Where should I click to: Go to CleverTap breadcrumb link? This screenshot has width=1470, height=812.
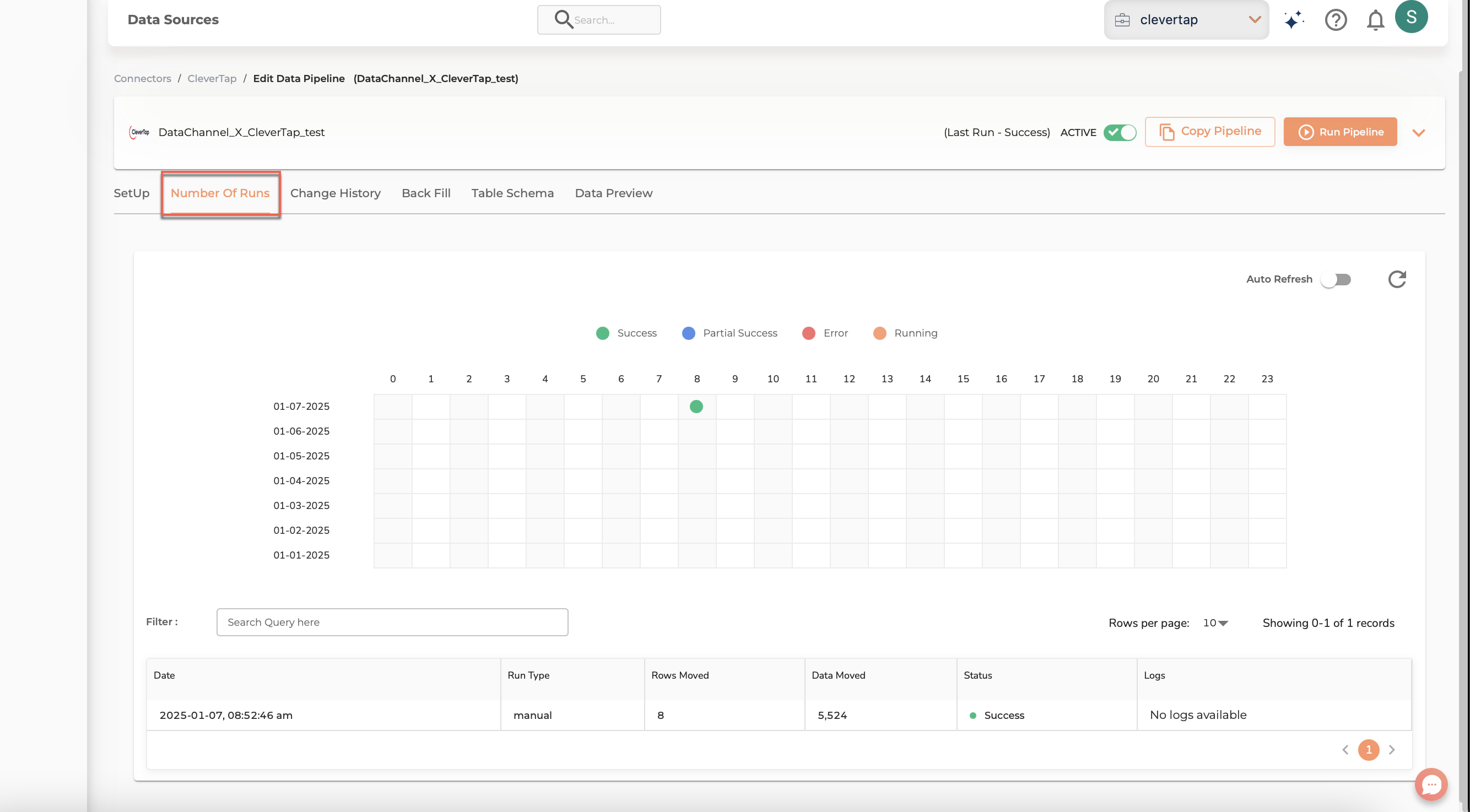point(212,78)
